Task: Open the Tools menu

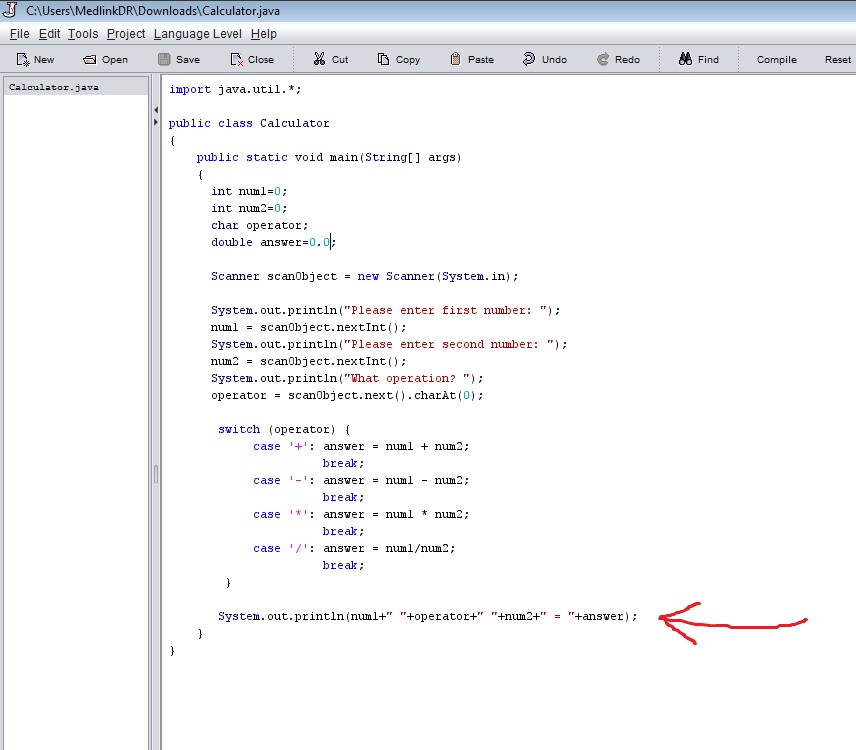Action: (82, 33)
